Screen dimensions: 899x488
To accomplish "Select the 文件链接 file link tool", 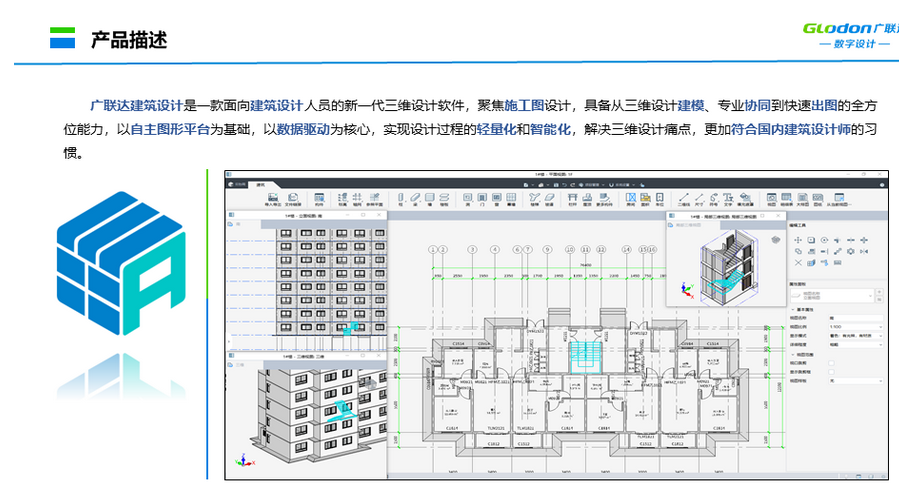I will tap(293, 200).
